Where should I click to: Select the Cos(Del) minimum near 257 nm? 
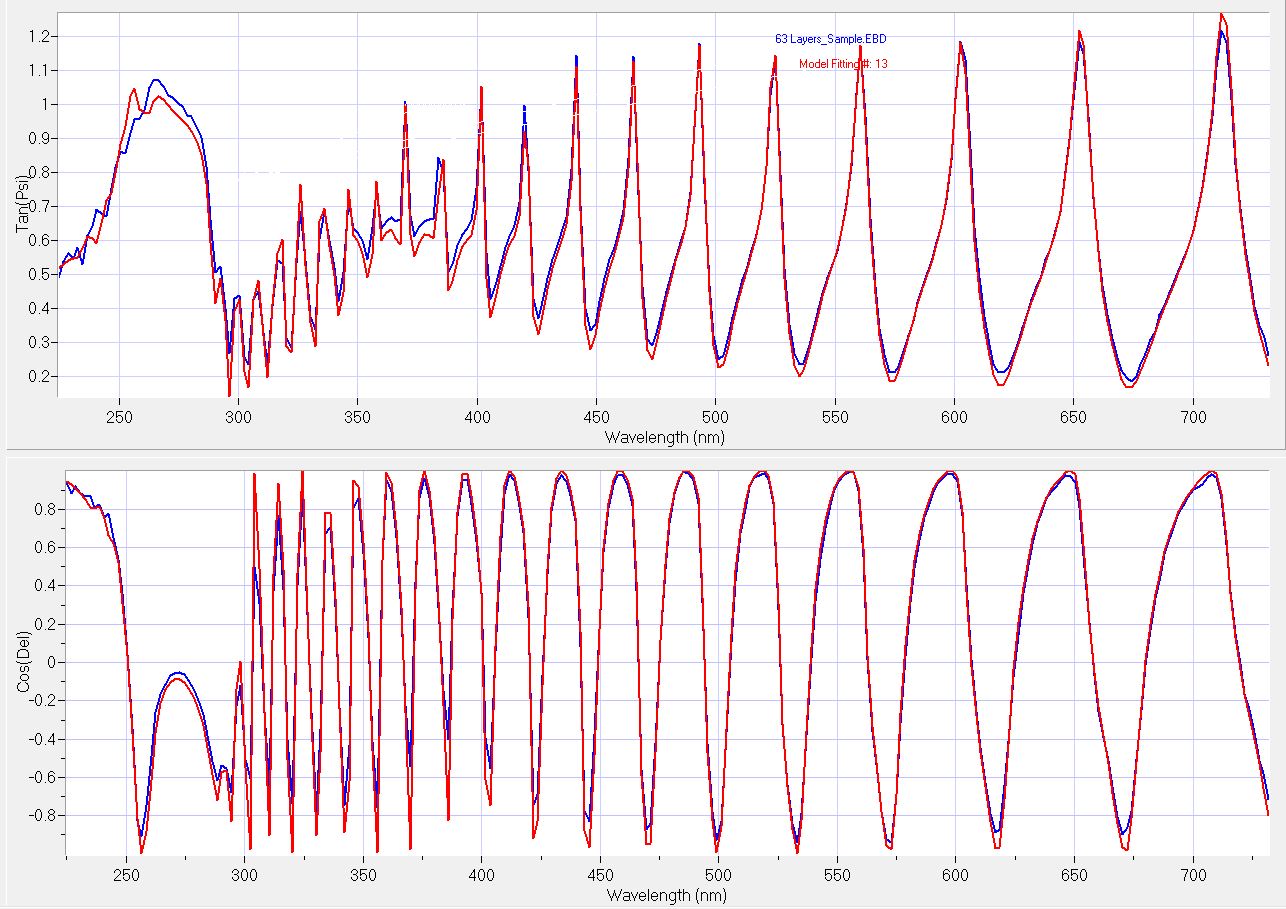click(x=141, y=852)
